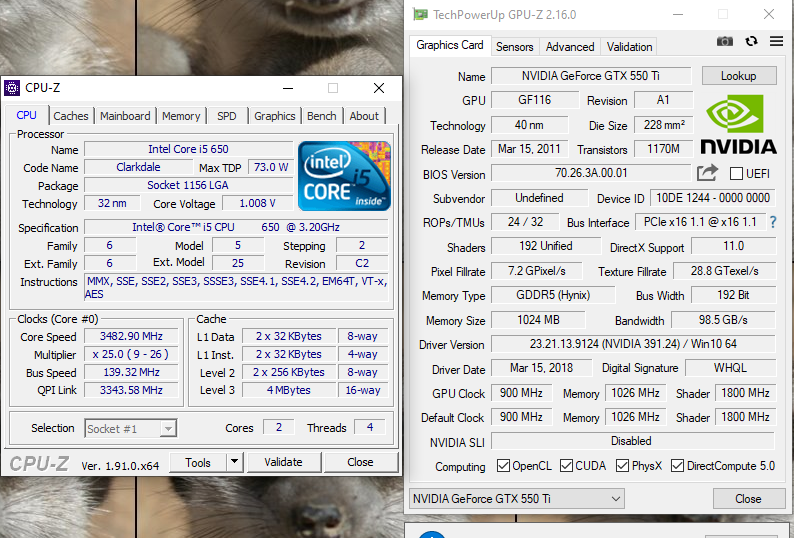Open the Bench tab
Image resolution: width=794 pixels, height=538 pixels.
322,116
